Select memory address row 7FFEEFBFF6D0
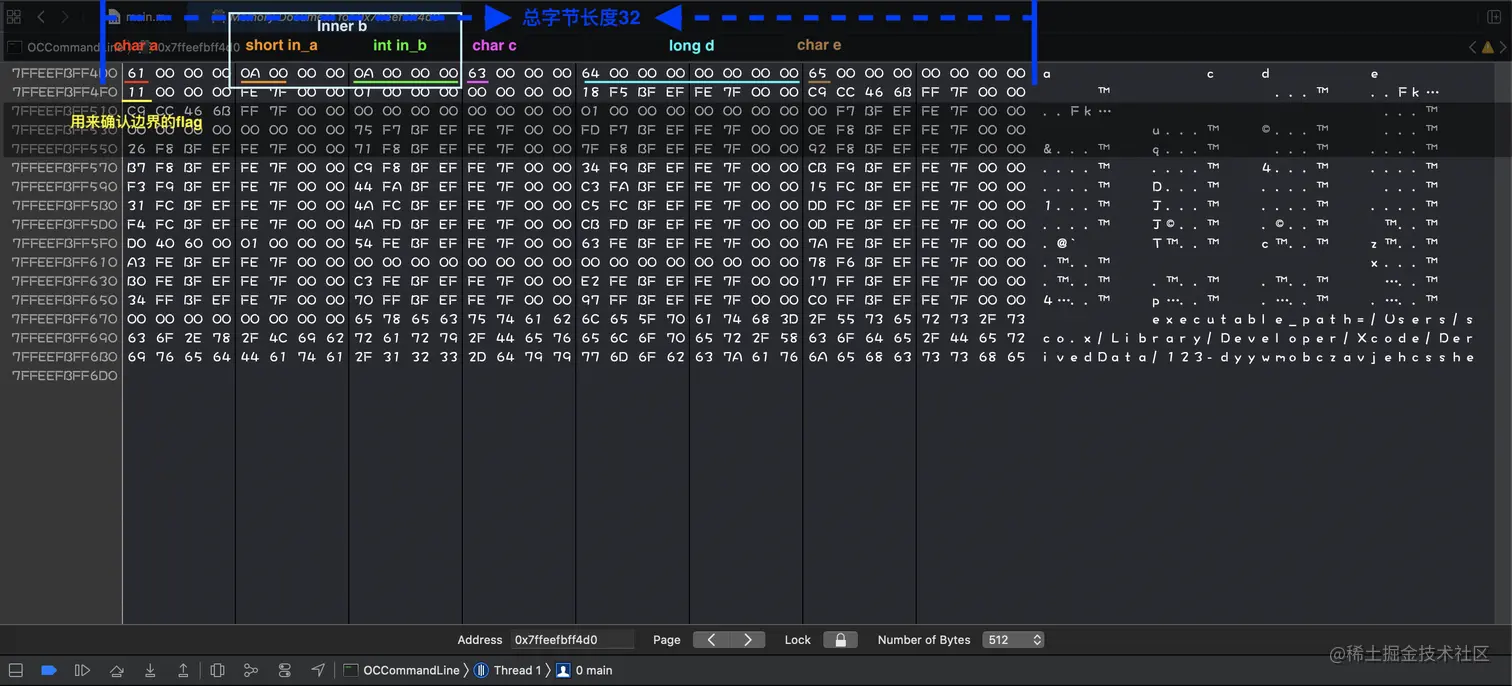Screen dimensions: 1512x686 point(64,376)
